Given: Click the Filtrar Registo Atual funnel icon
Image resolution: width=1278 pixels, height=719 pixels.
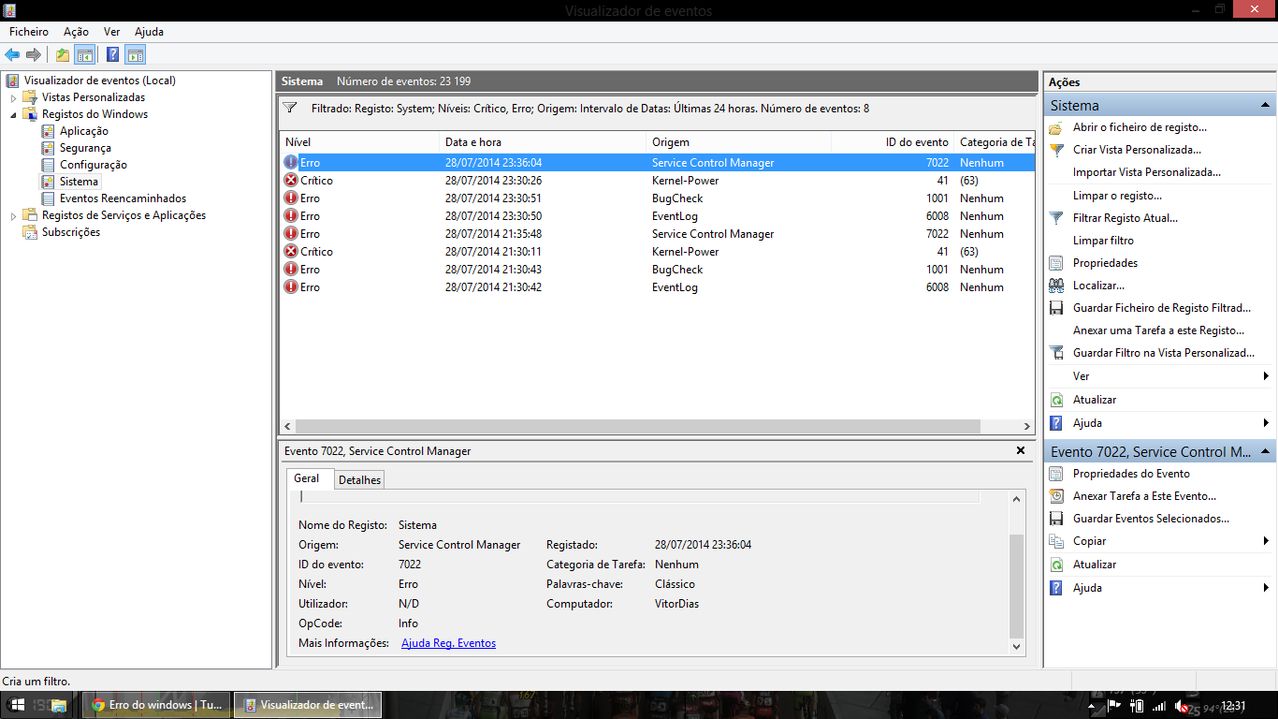Looking at the screenshot, I should click(1056, 218).
